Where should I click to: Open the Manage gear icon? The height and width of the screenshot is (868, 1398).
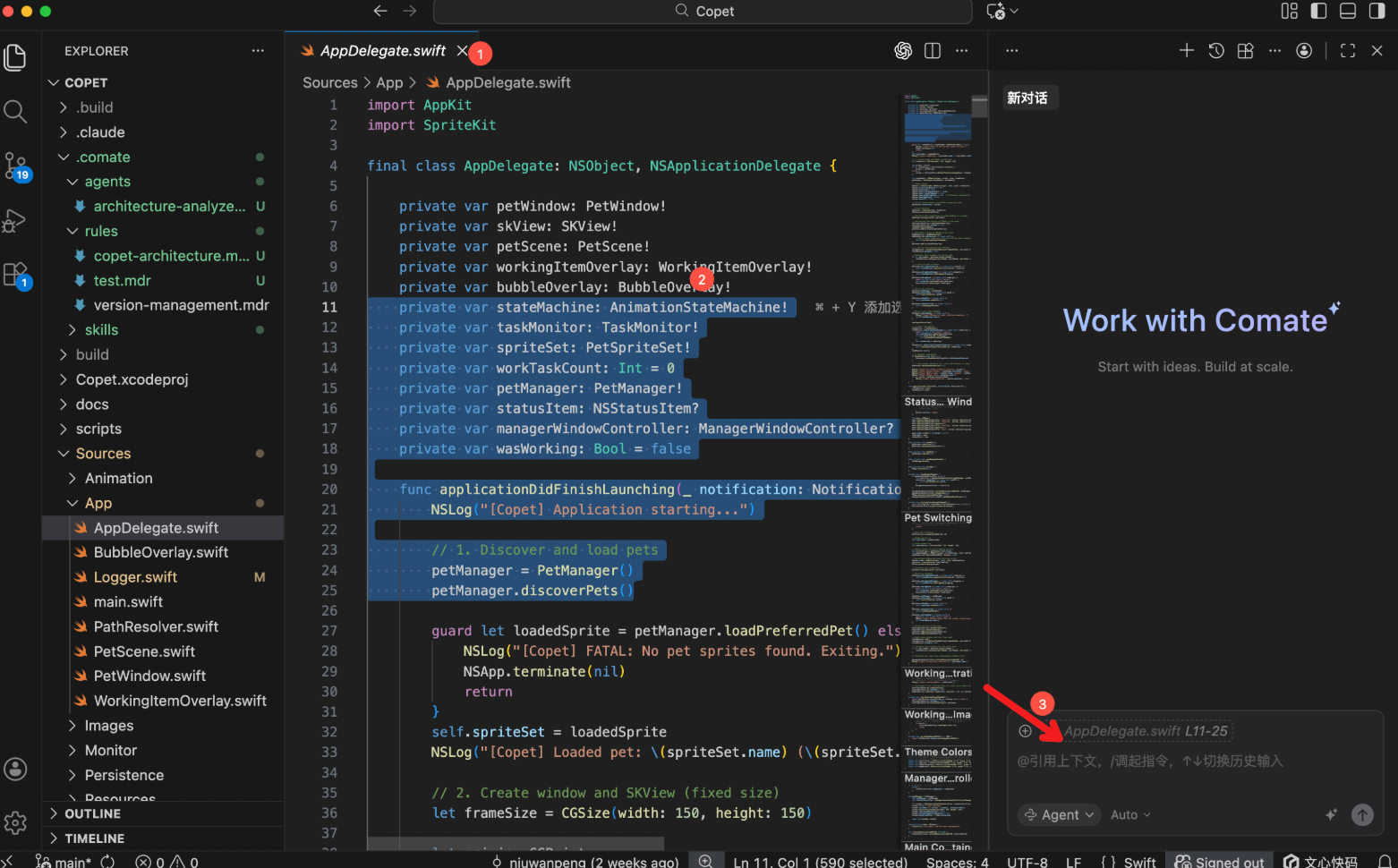click(x=15, y=822)
